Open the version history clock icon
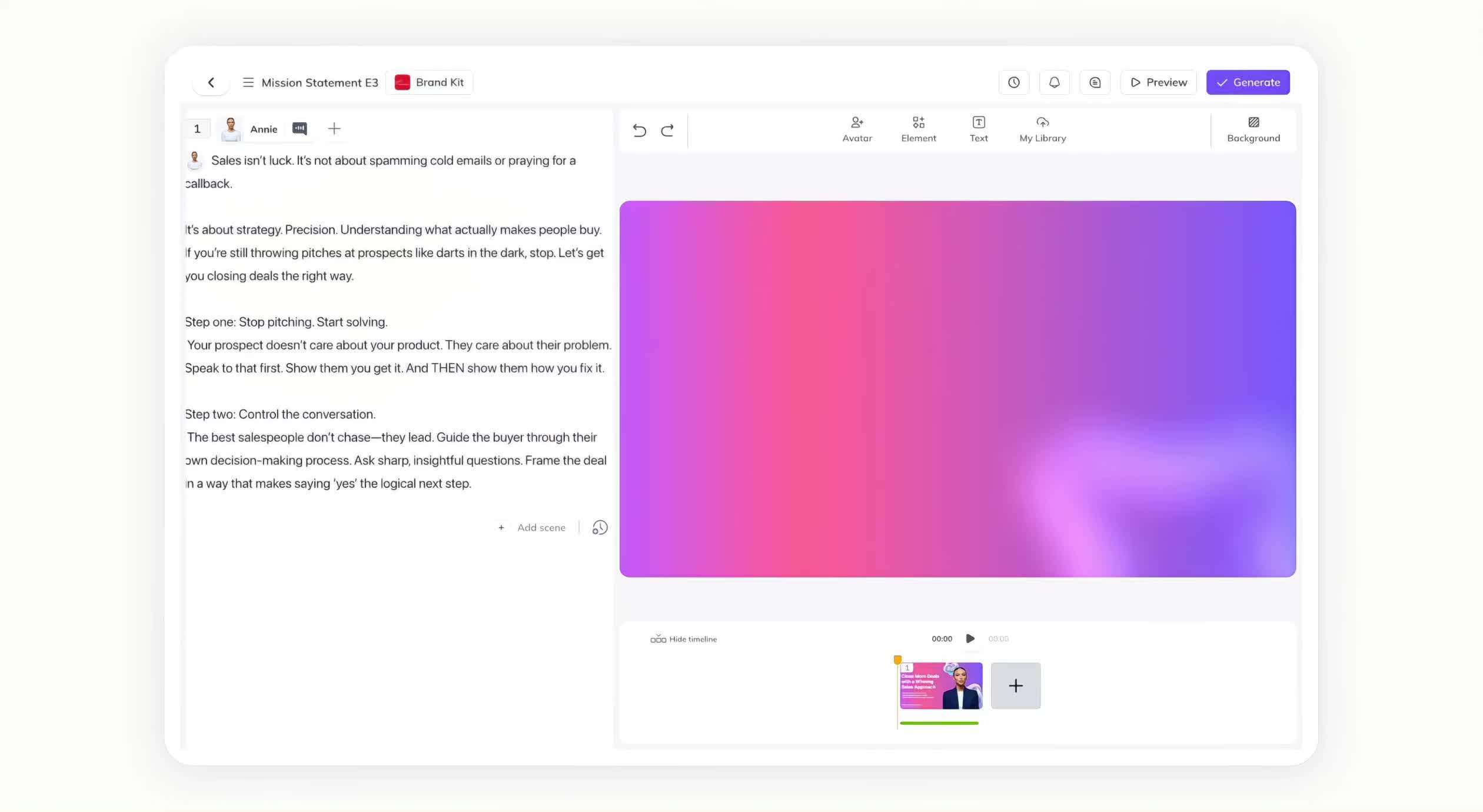1483x812 pixels. tap(1013, 82)
